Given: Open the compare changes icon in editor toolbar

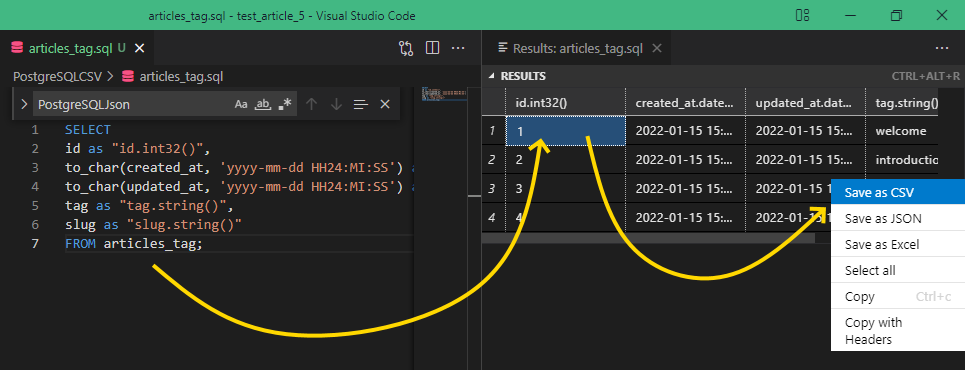Looking at the screenshot, I should click(406, 48).
